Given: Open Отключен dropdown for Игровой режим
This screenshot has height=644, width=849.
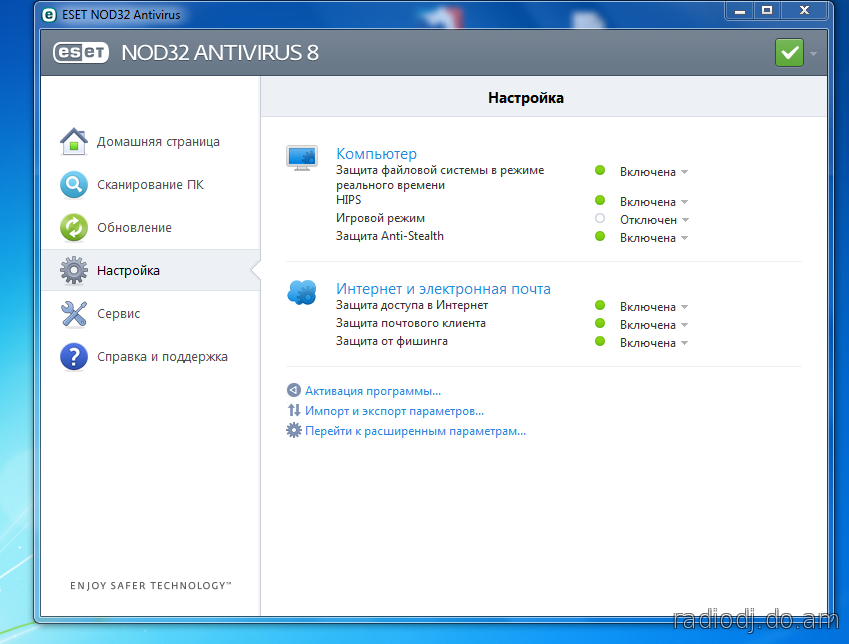Looking at the screenshot, I should tap(654, 220).
